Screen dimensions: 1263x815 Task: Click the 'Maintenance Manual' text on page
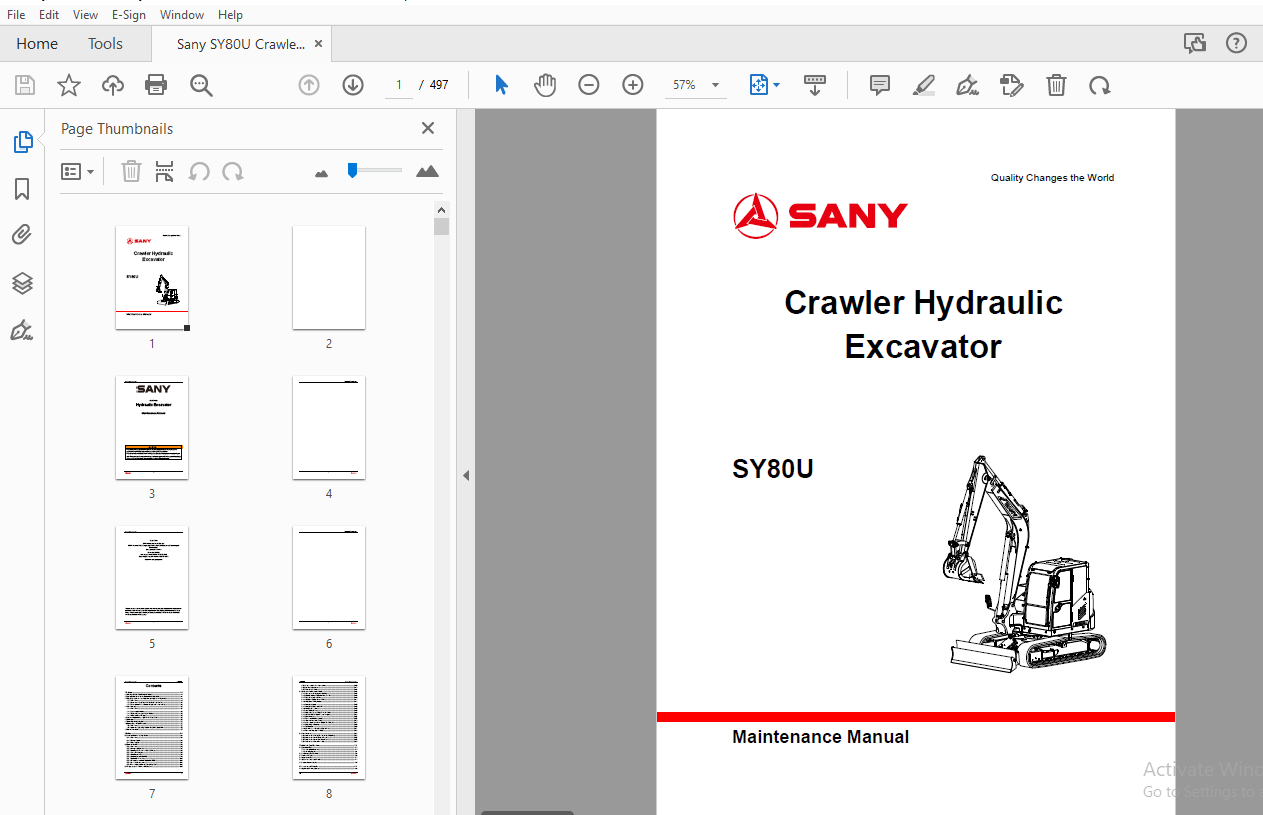[x=820, y=737]
